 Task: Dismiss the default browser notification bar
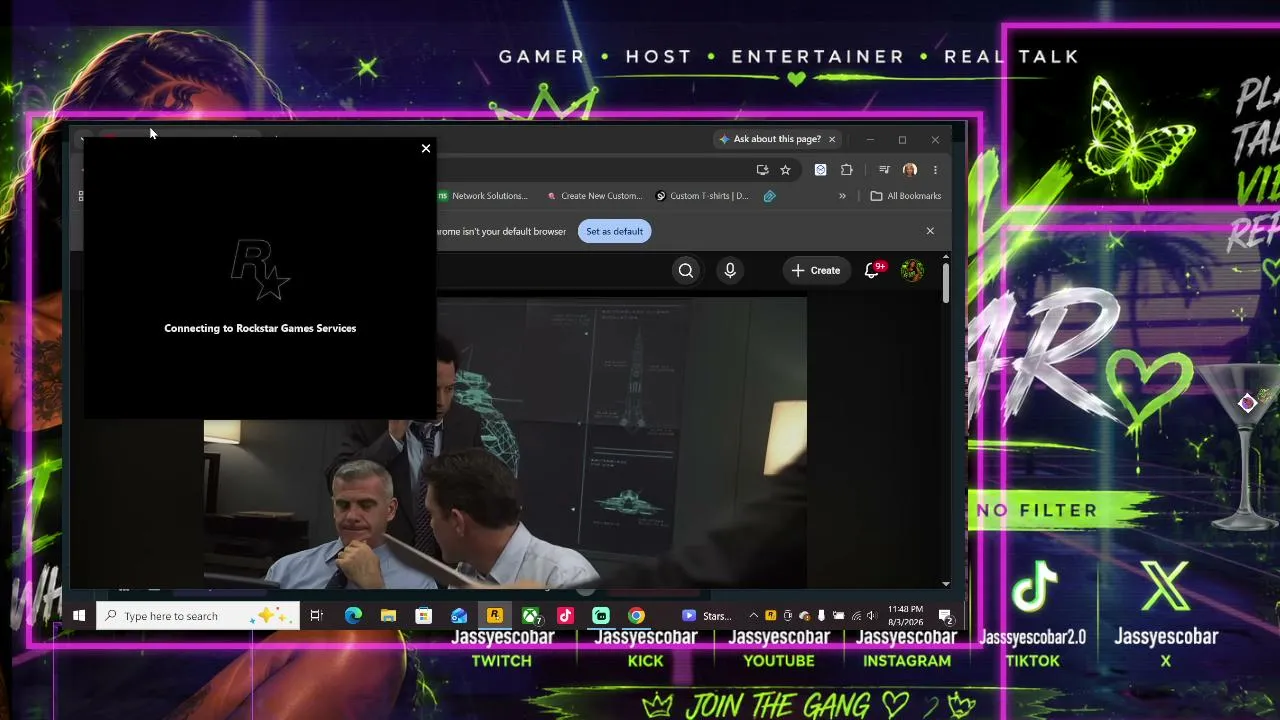click(x=930, y=231)
